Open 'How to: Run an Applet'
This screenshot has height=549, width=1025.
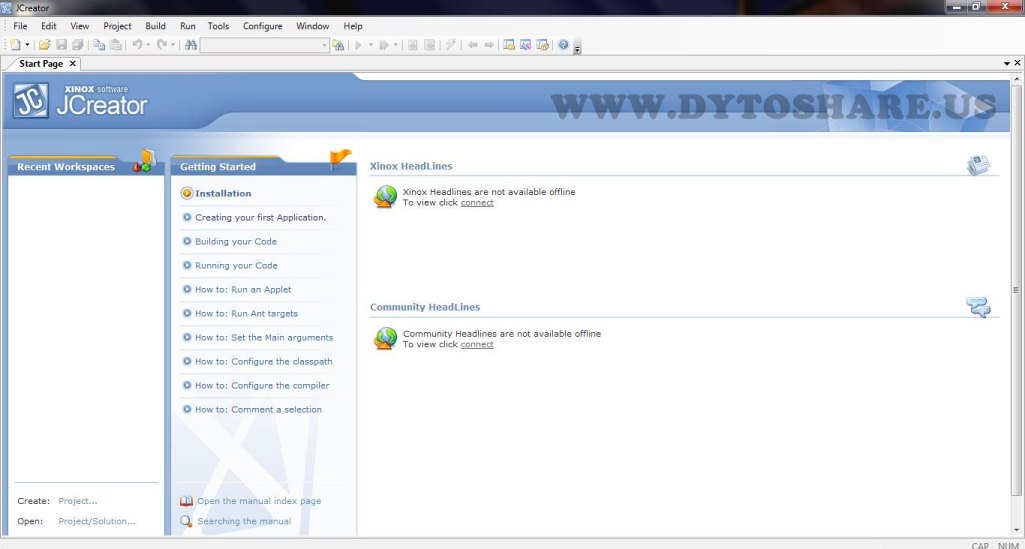point(243,290)
